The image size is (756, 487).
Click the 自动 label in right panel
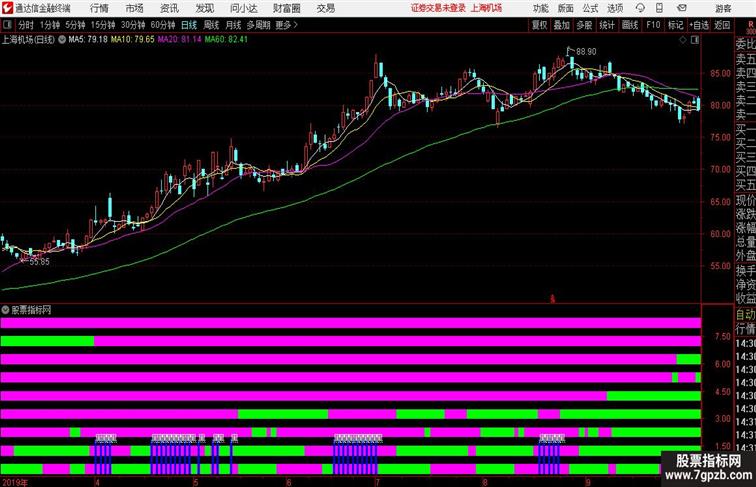(x=745, y=315)
